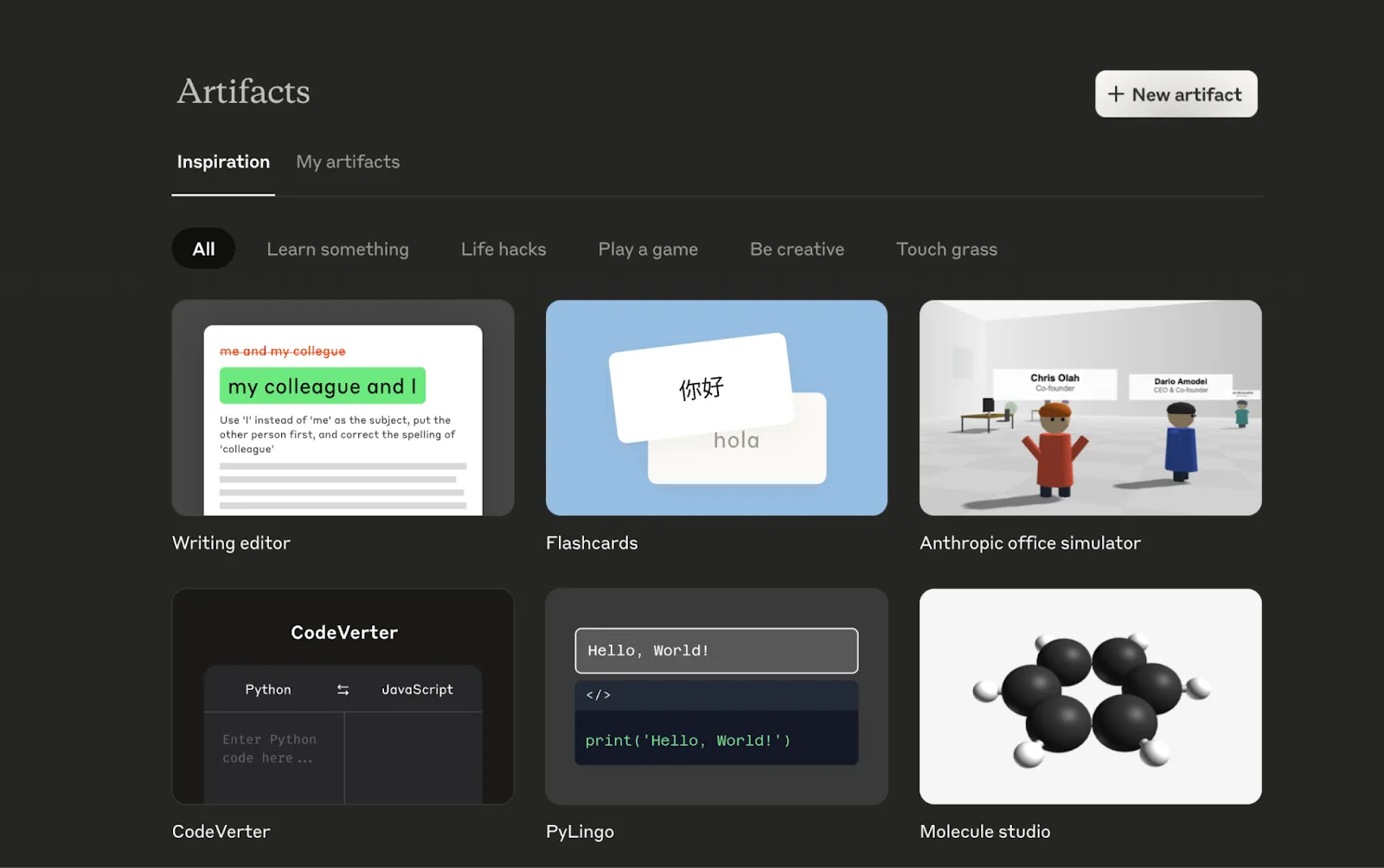
Task: Open the Flashcards artifact thumbnail
Action: point(716,408)
